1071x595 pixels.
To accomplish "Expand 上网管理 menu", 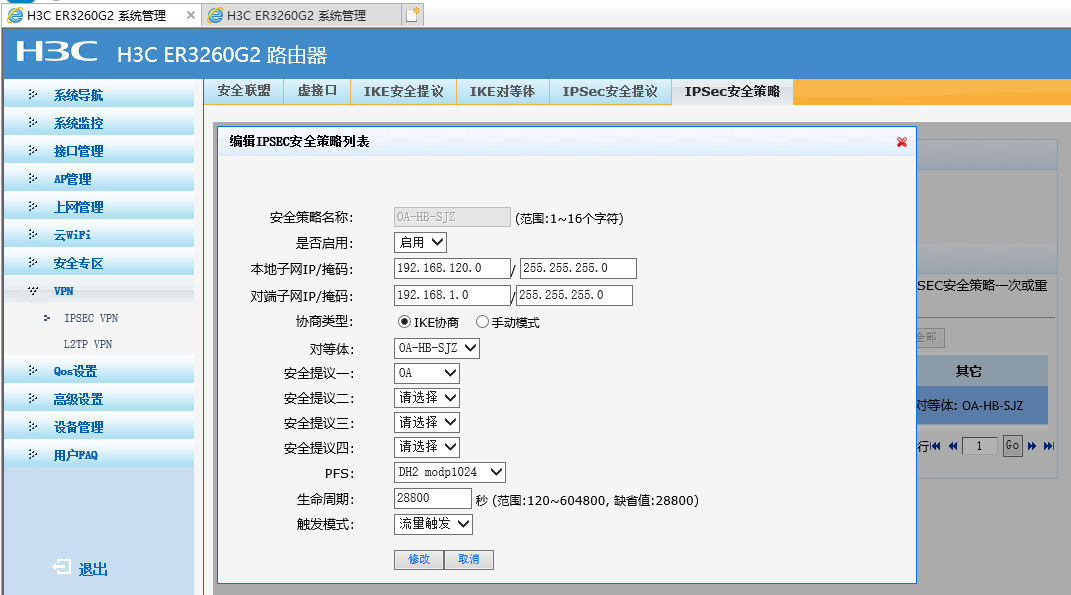I will [99, 207].
